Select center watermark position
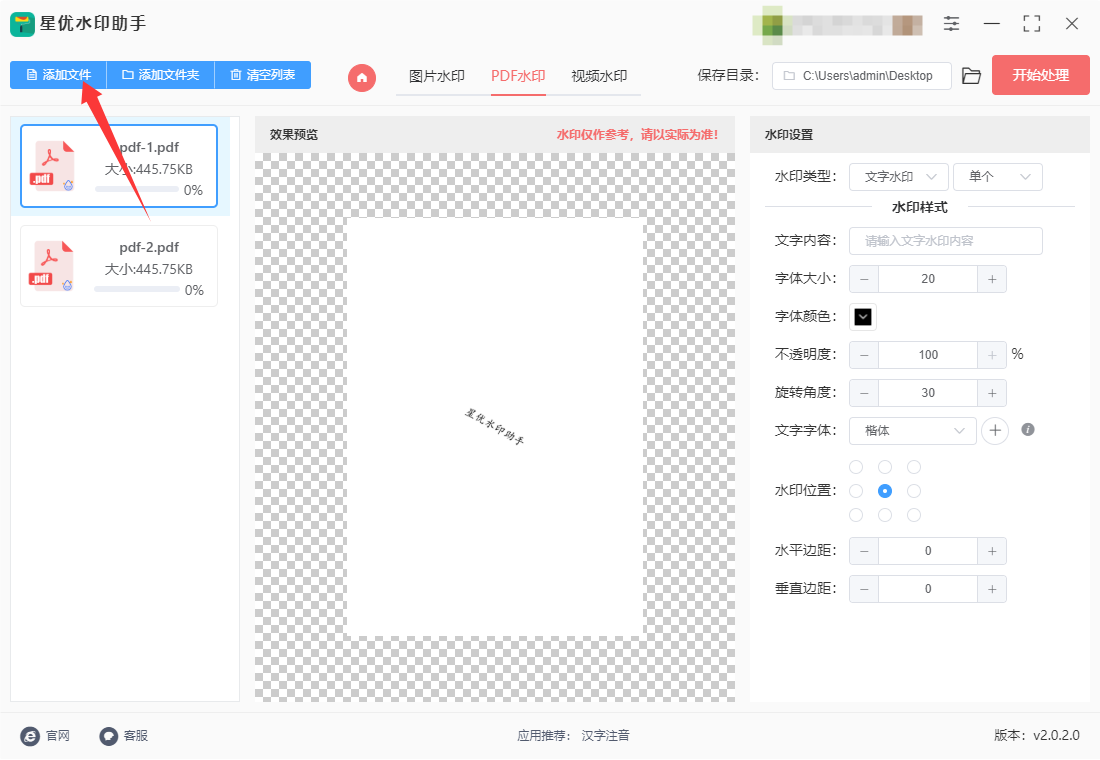 click(x=885, y=491)
